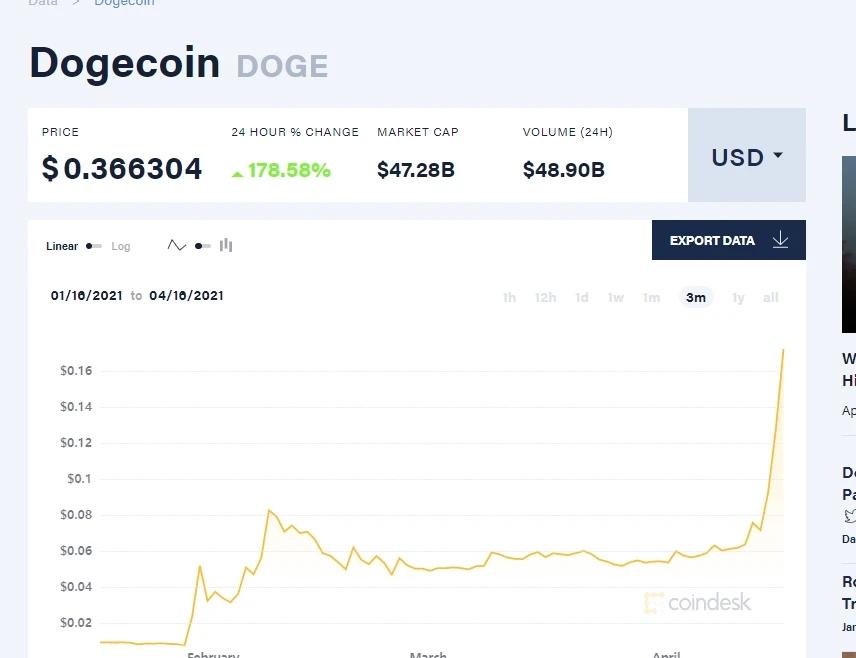The image size is (856, 658).
Task: Click the green 24-hour change arrow
Action: click(237, 174)
